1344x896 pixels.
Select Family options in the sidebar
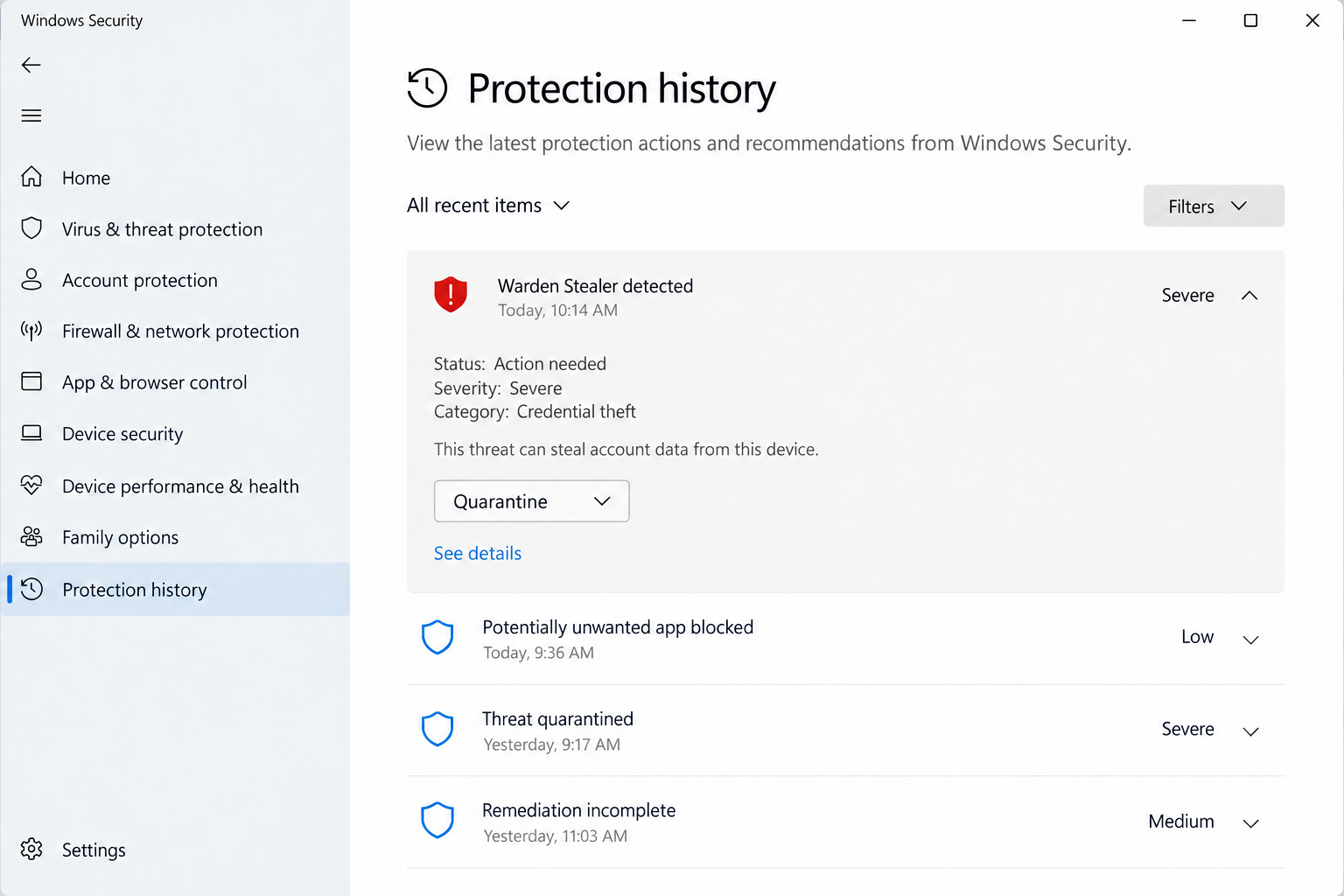(x=175, y=537)
